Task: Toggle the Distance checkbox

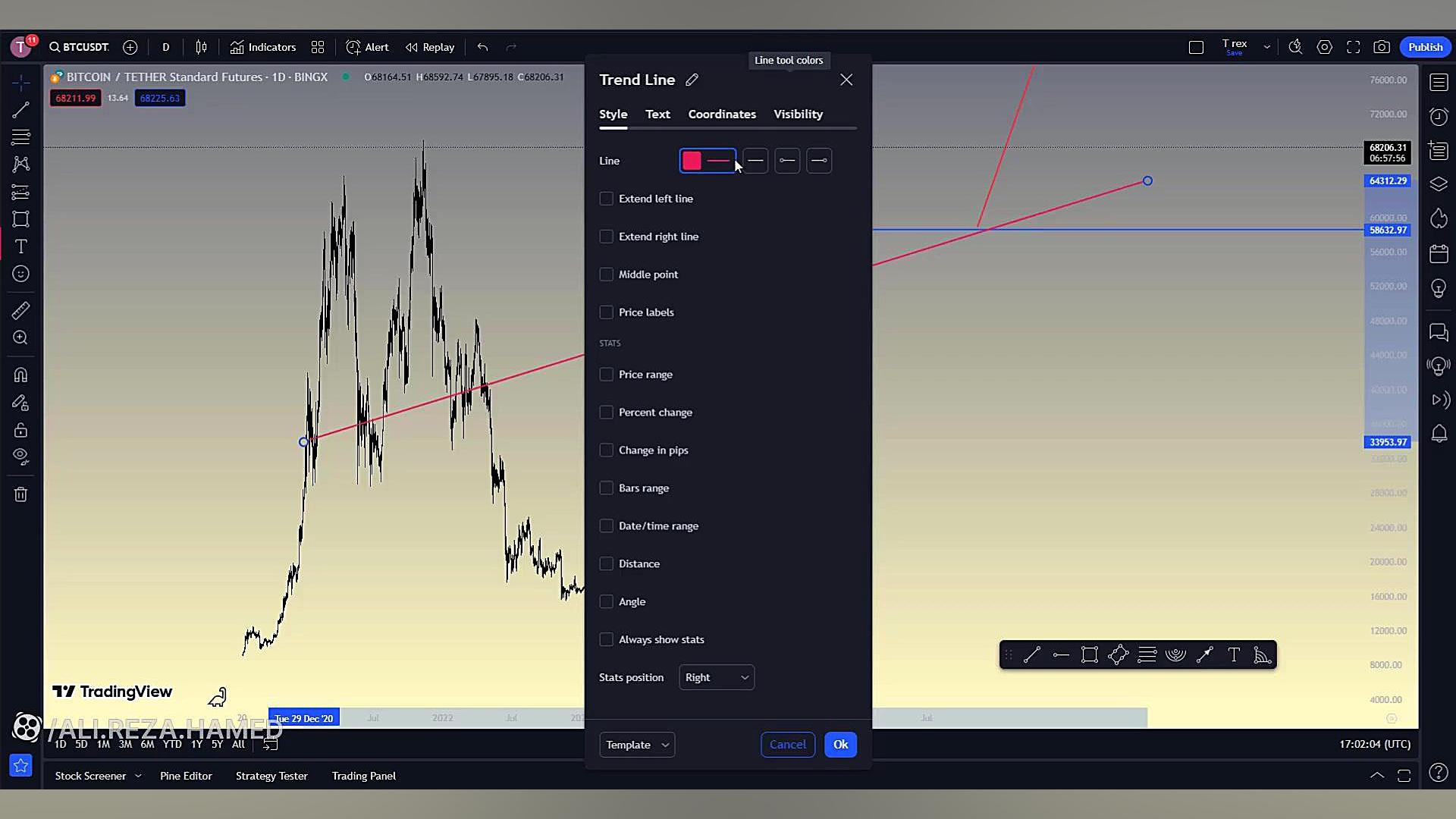Action: tap(606, 564)
